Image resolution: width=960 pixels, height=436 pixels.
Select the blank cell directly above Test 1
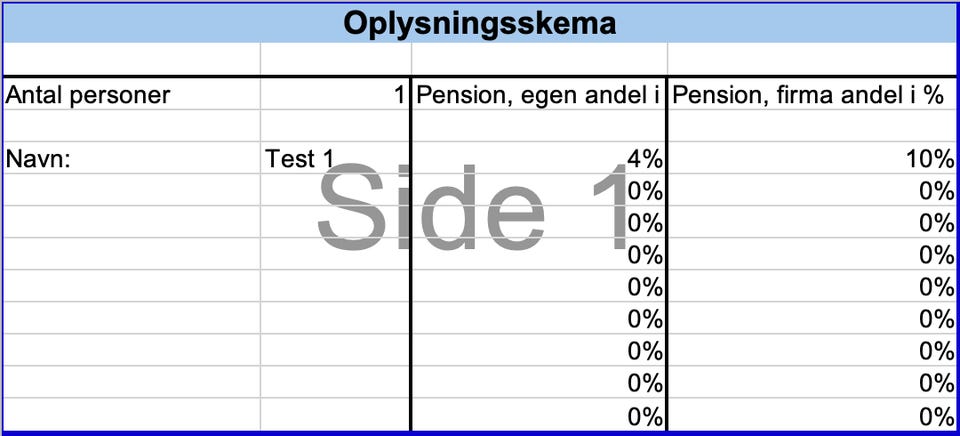point(335,126)
